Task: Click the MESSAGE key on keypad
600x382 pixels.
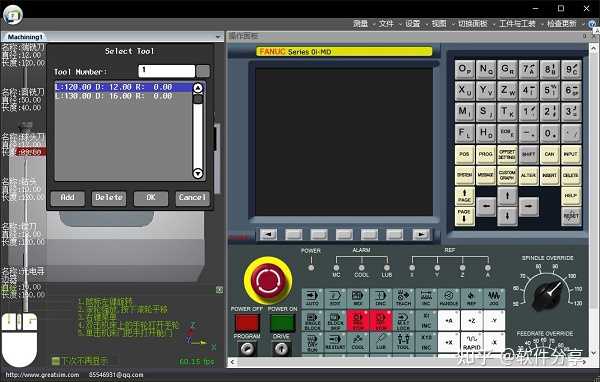Action: [x=486, y=175]
